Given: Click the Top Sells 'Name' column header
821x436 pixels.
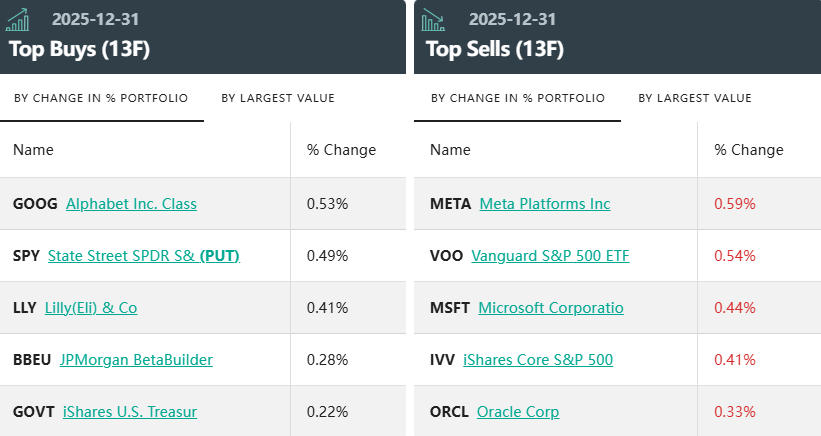Looking at the screenshot, I should pyautogui.click(x=450, y=150).
